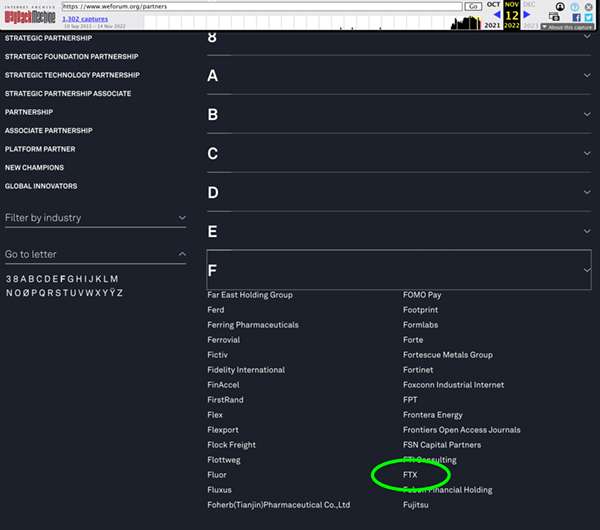The width and height of the screenshot is (600, 530).
Task: Open Foherb(Tianjin)Pharmaceutical Co.,Ltd link
Action: pos(279,505)
